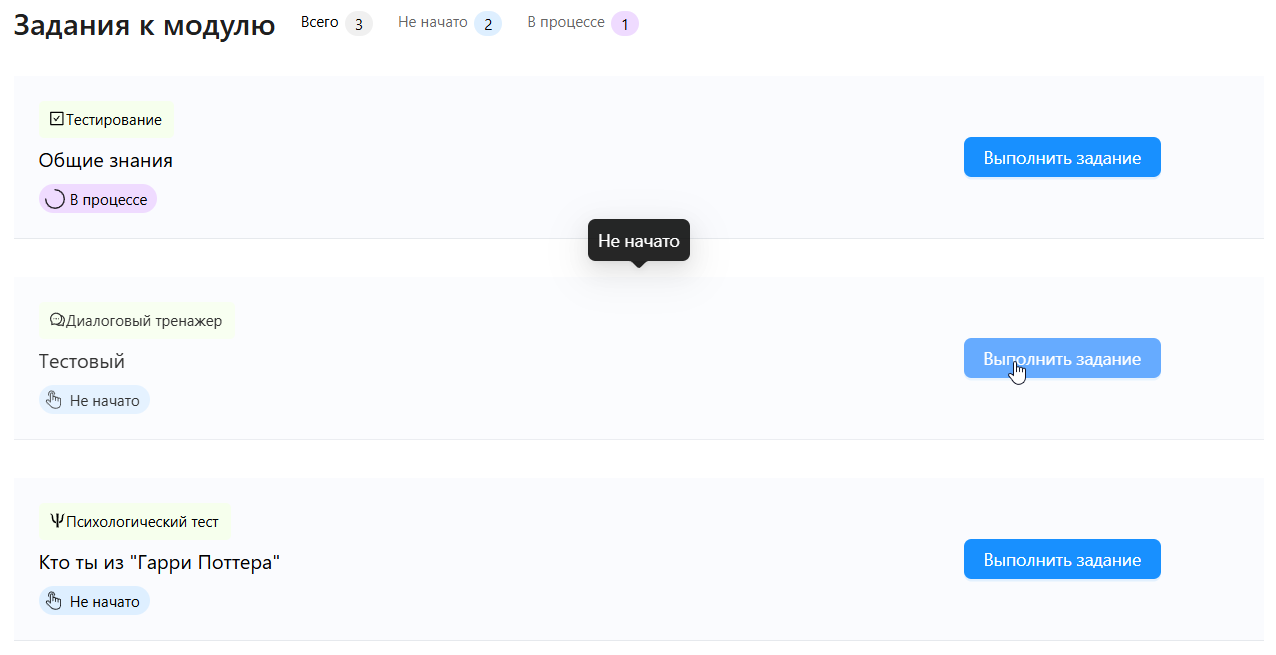
Task: Switch to the Не начато filter tab
Action: [432, 22]
